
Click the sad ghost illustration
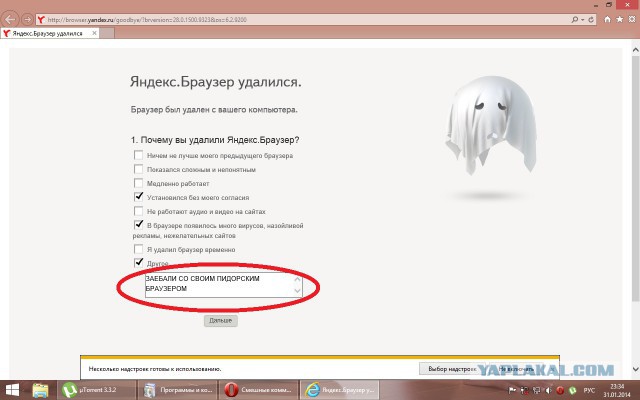[x=491, y=124]
